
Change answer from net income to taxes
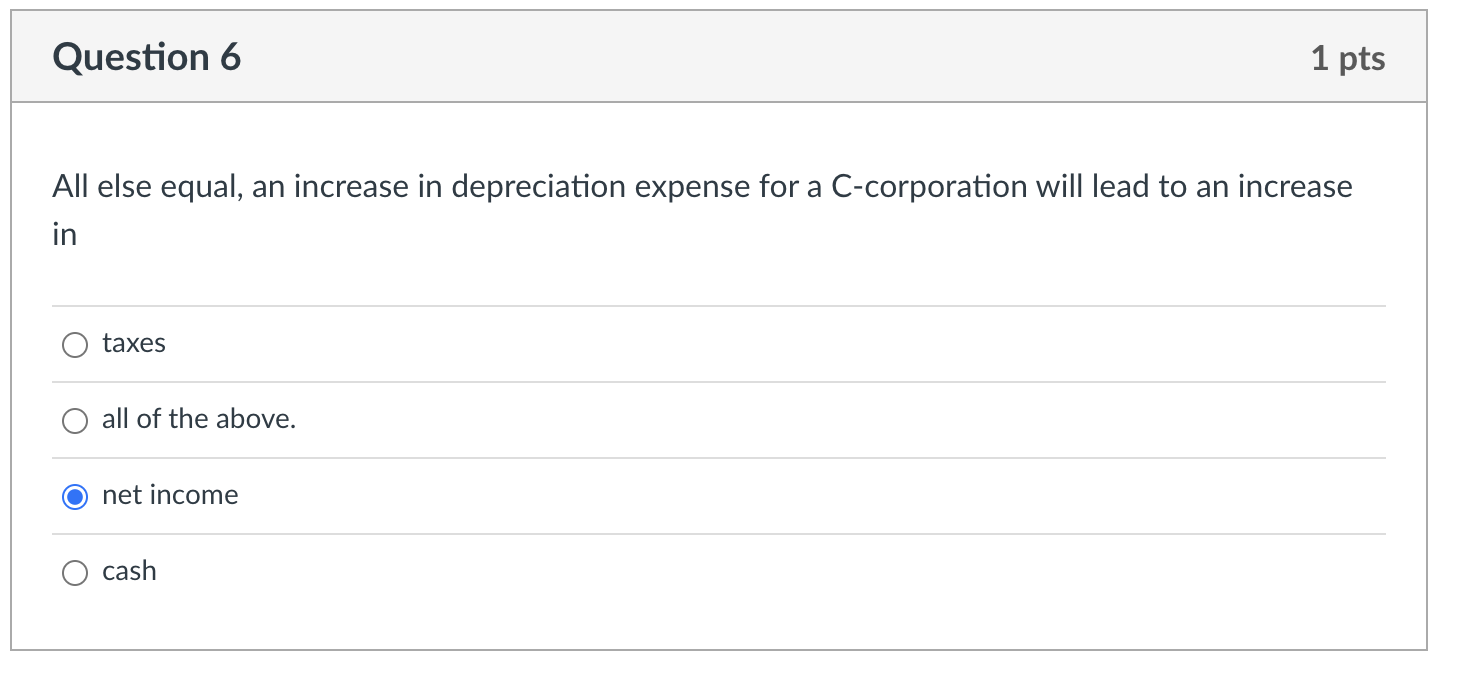coord(74,344)
